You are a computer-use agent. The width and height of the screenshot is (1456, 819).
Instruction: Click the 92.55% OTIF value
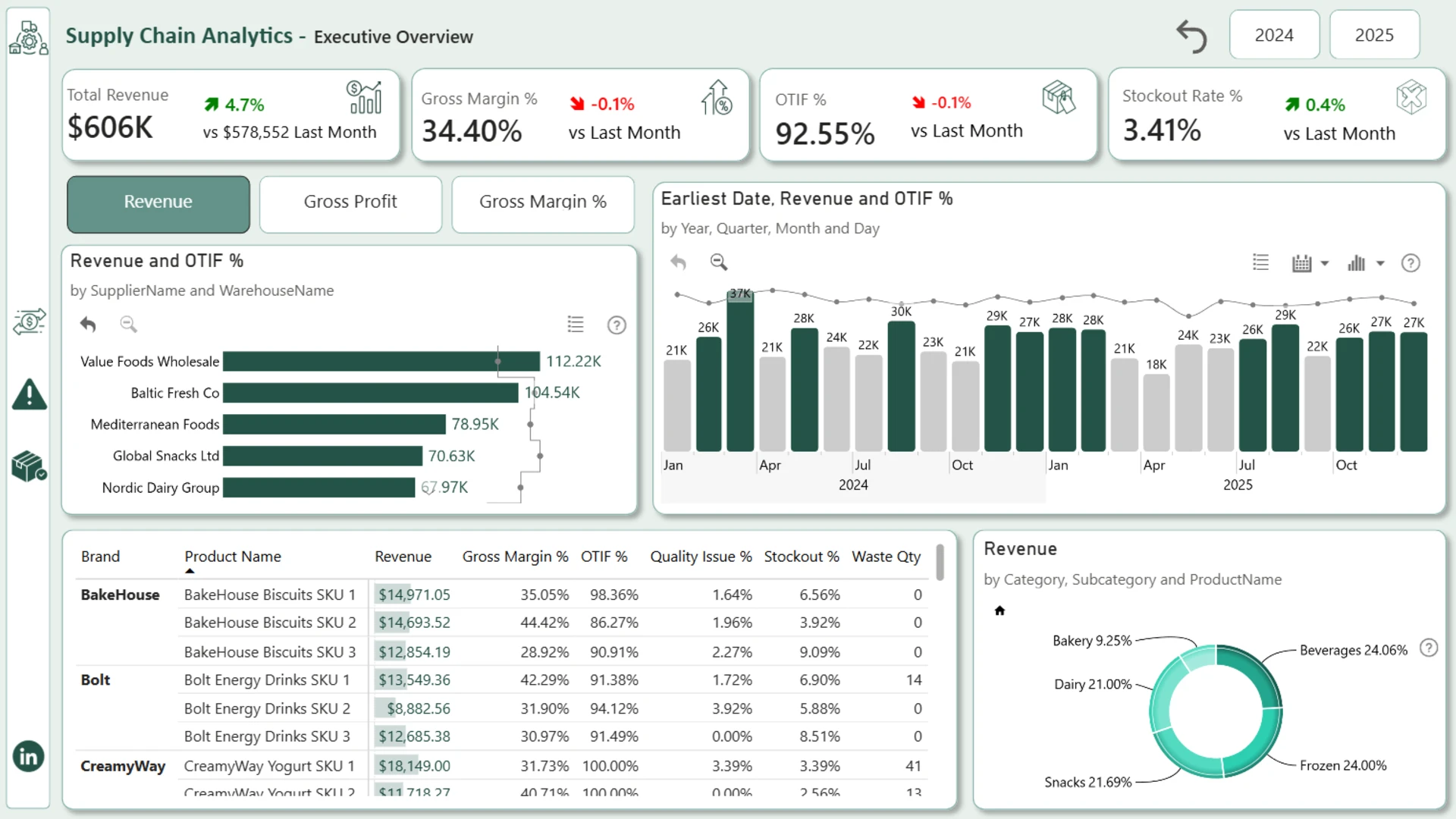pos(825,134)
